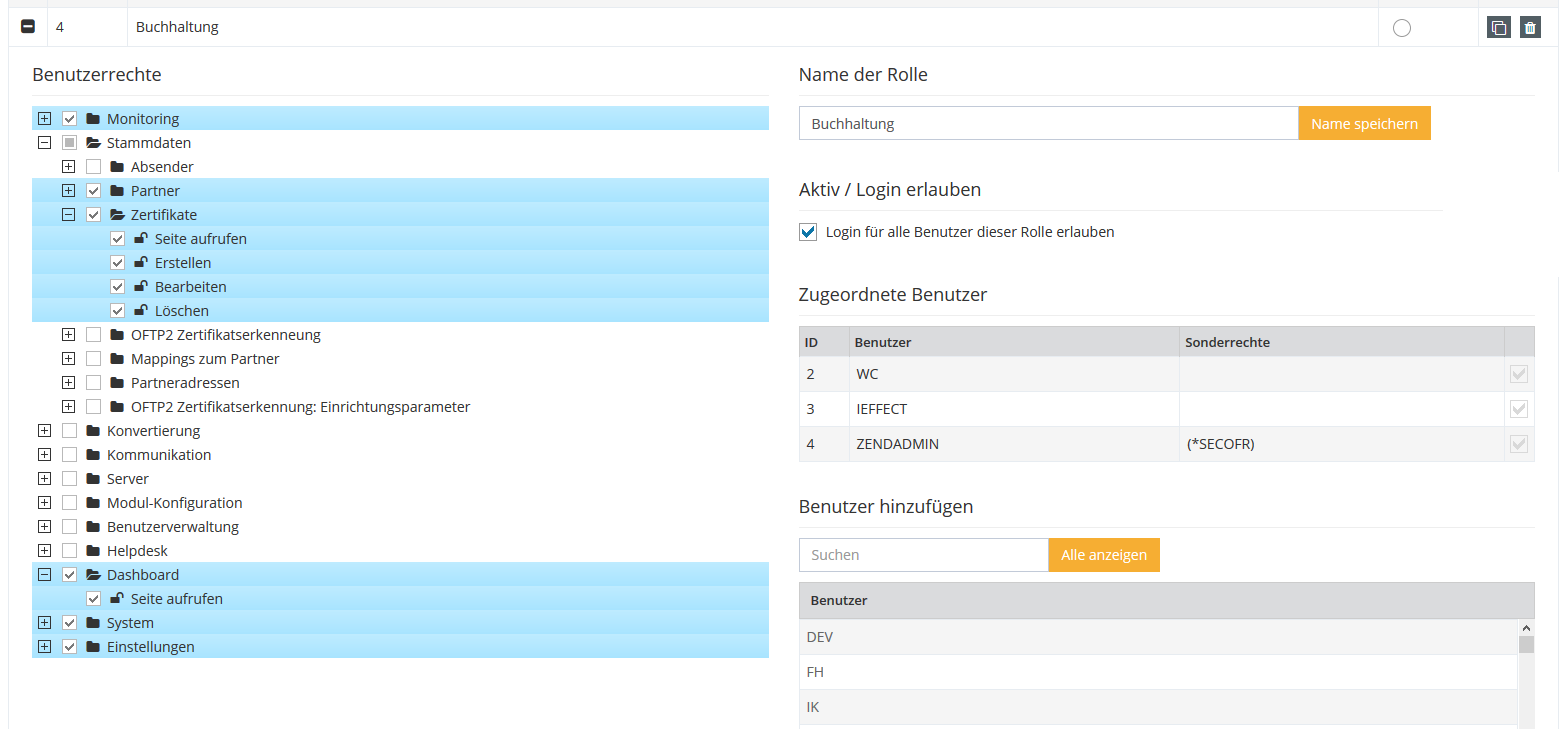
Task: Click the trash icon to delete Buchhaltung
Action: point(1530,28)
